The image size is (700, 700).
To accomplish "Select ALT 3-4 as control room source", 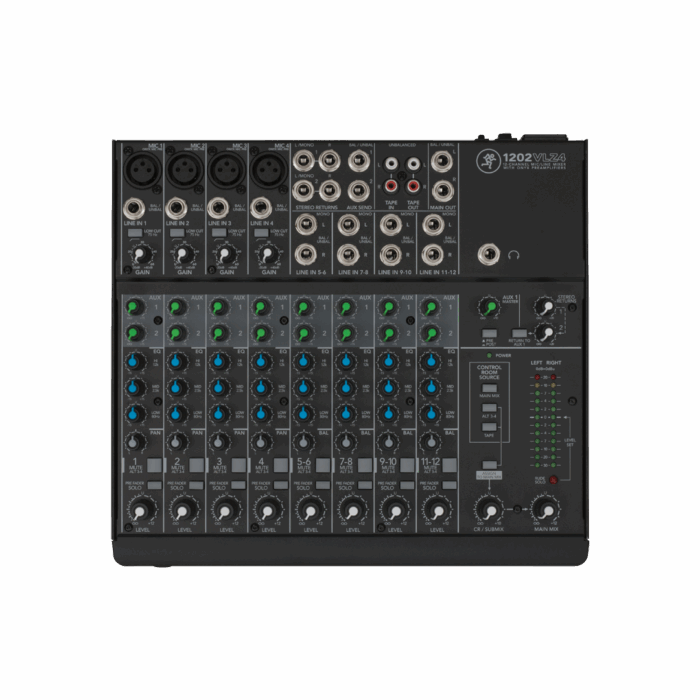I will (x=489, y=408).
